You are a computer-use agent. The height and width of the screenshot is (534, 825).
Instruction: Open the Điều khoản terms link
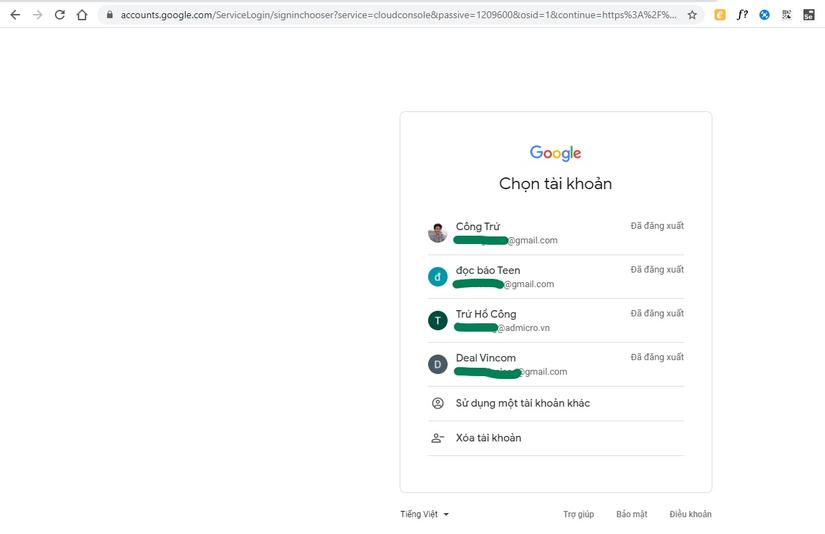[690, 514]
